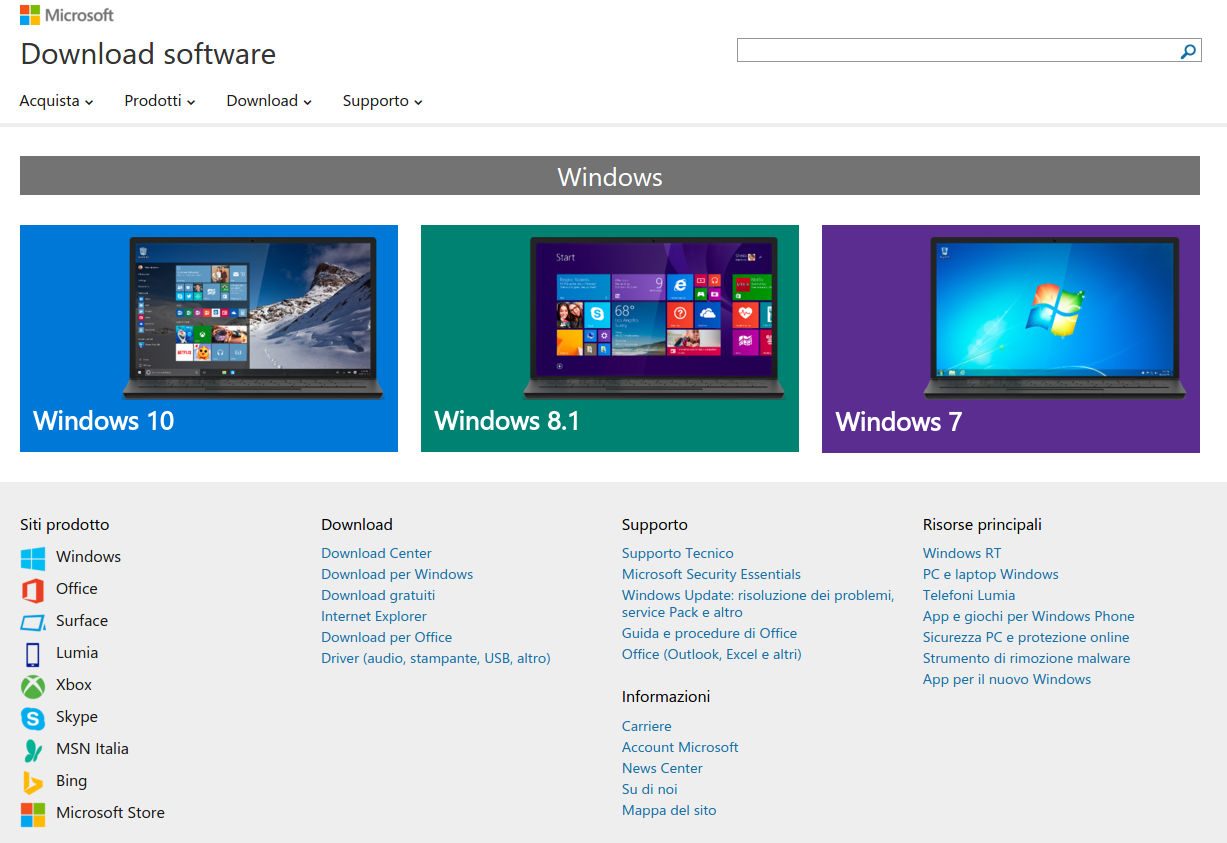Click the Microsoft logo at top
This screenshot has height=843, width=1227.
67,15
